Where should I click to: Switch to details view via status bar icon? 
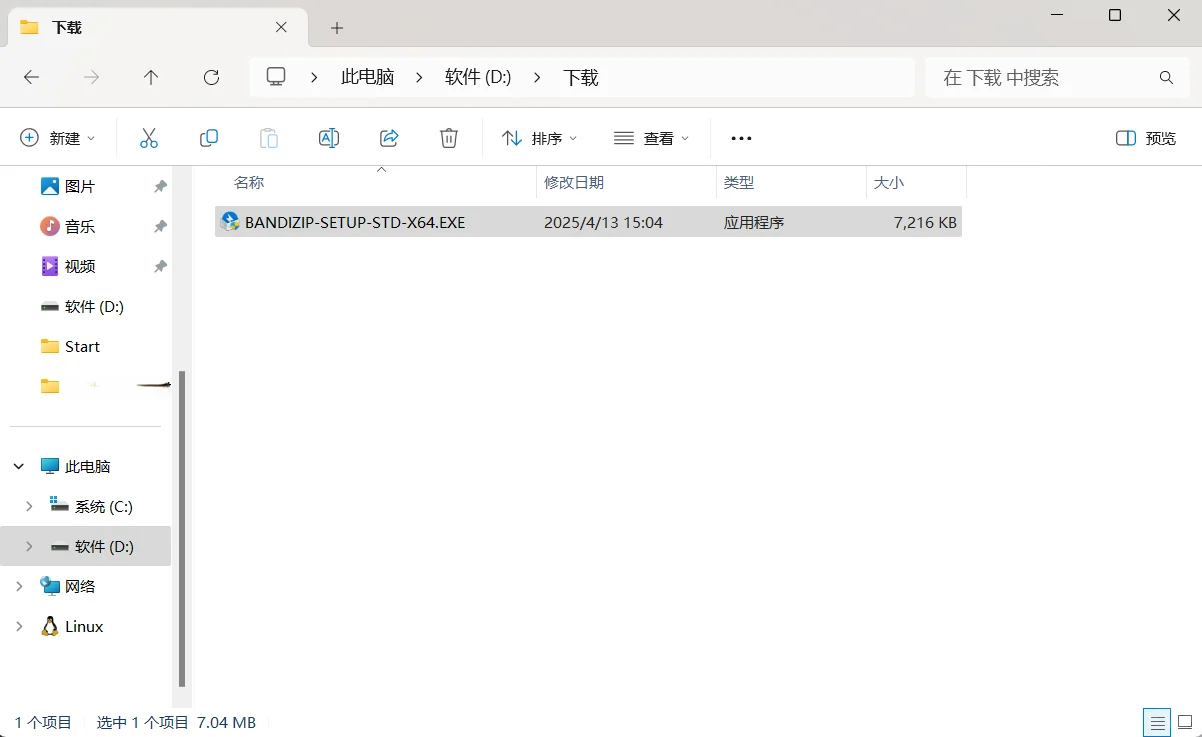1157,721
